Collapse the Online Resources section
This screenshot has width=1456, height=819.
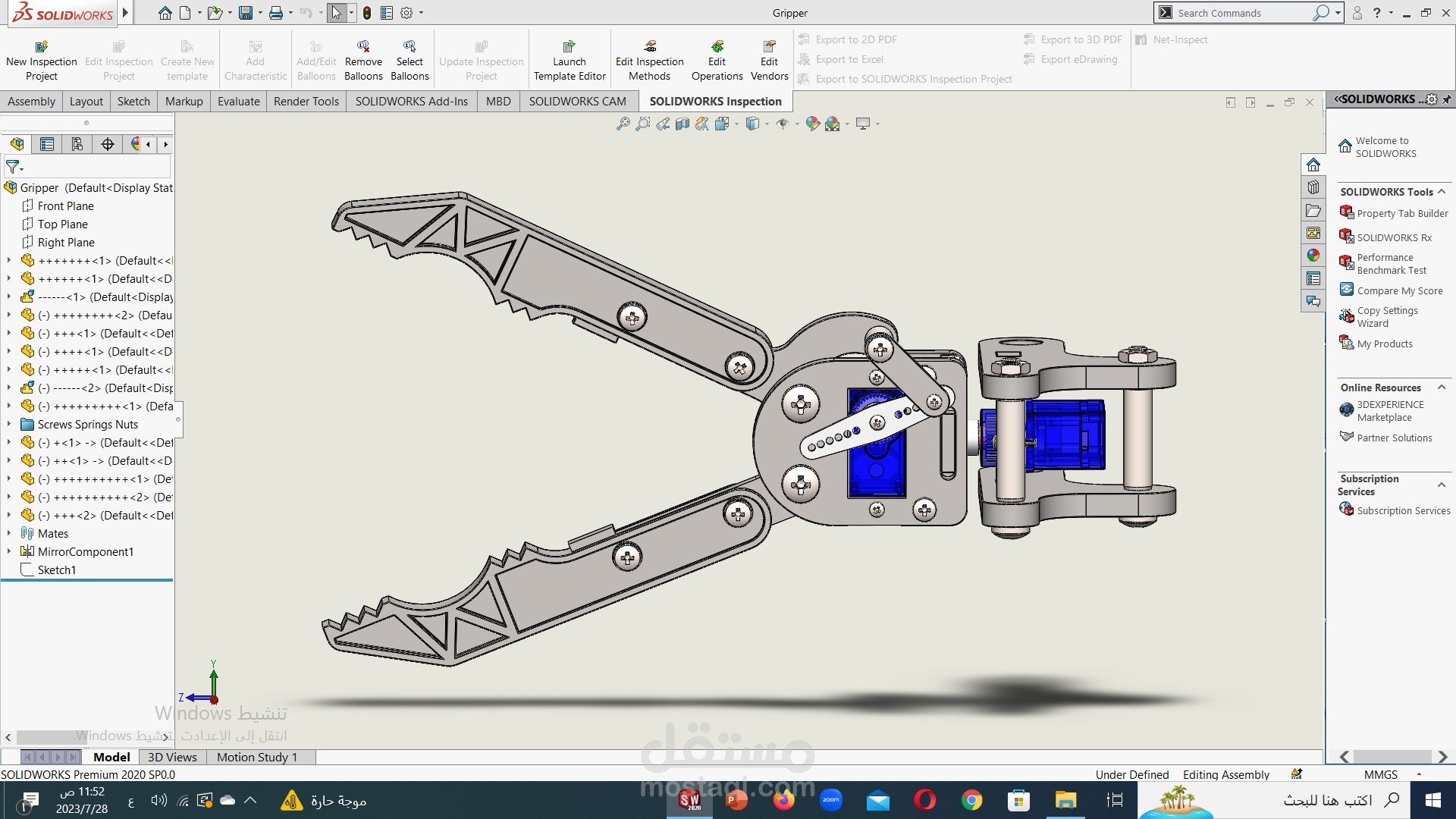click(1442, 387)
